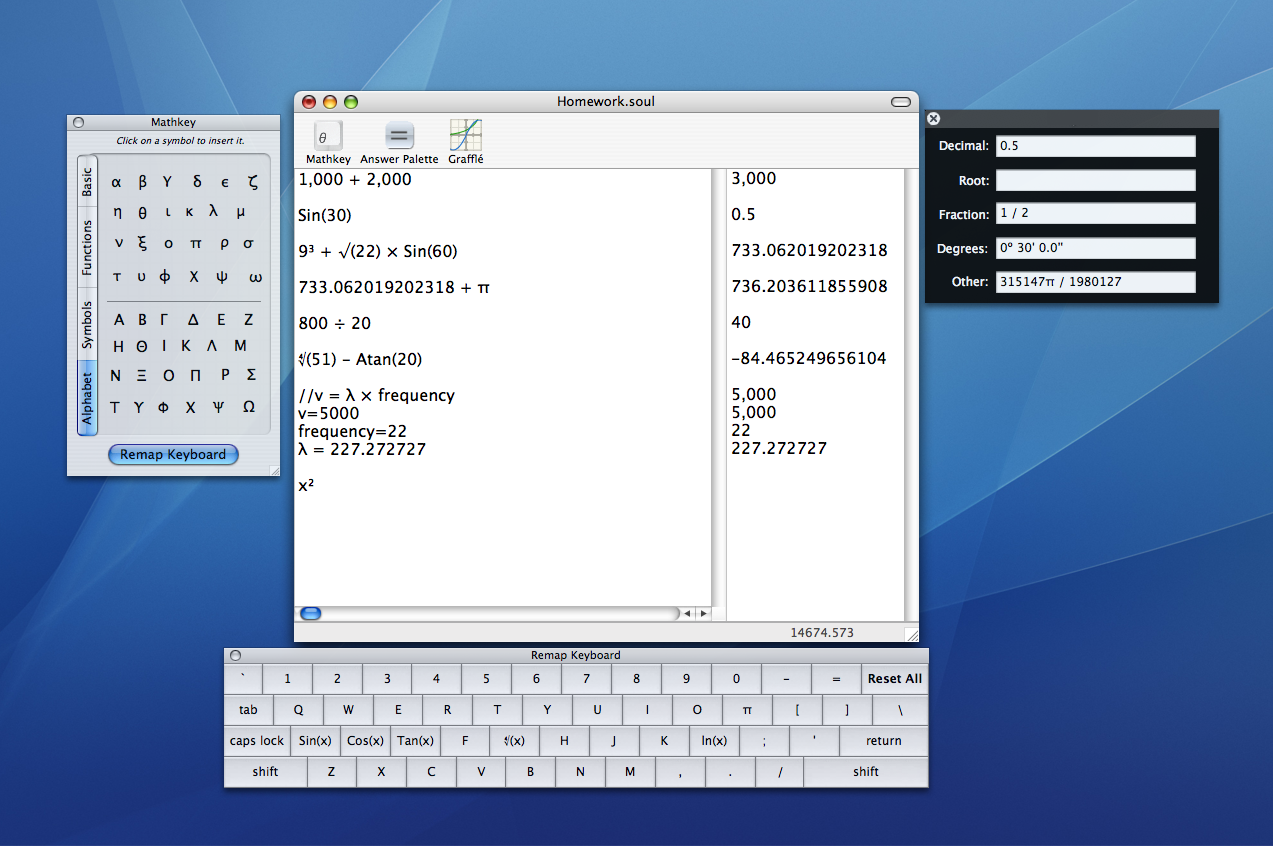Click into the Fraction field
Viewport: 1273px width, 846px height.
tap(1096, 214)
